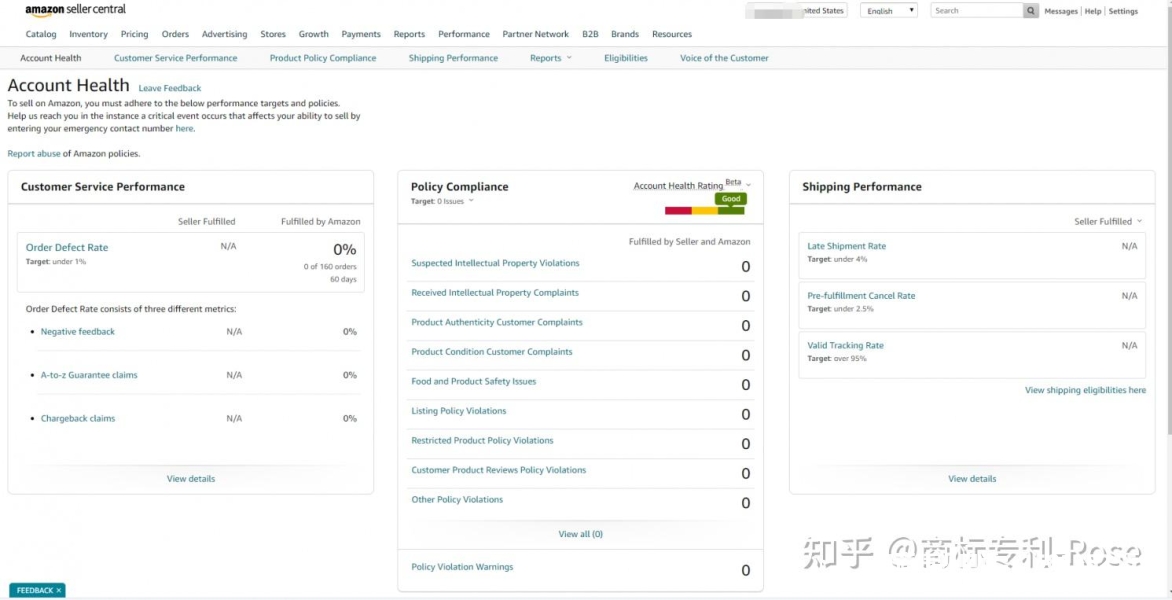Open Listing Policy Violations
Screen dimensions: 1172x600
point(459,411)
